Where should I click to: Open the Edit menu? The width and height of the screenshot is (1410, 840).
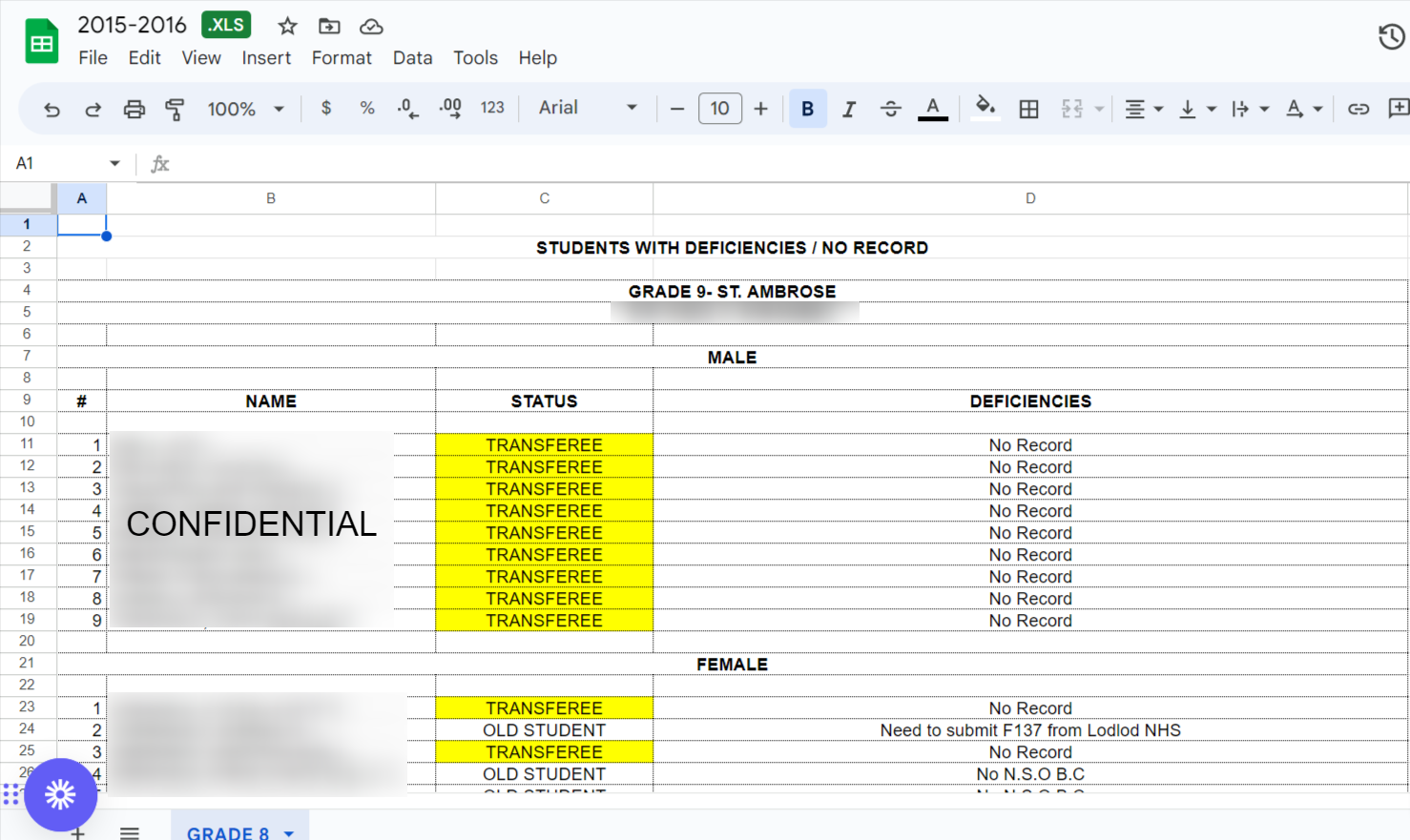[x=144, y=58]
